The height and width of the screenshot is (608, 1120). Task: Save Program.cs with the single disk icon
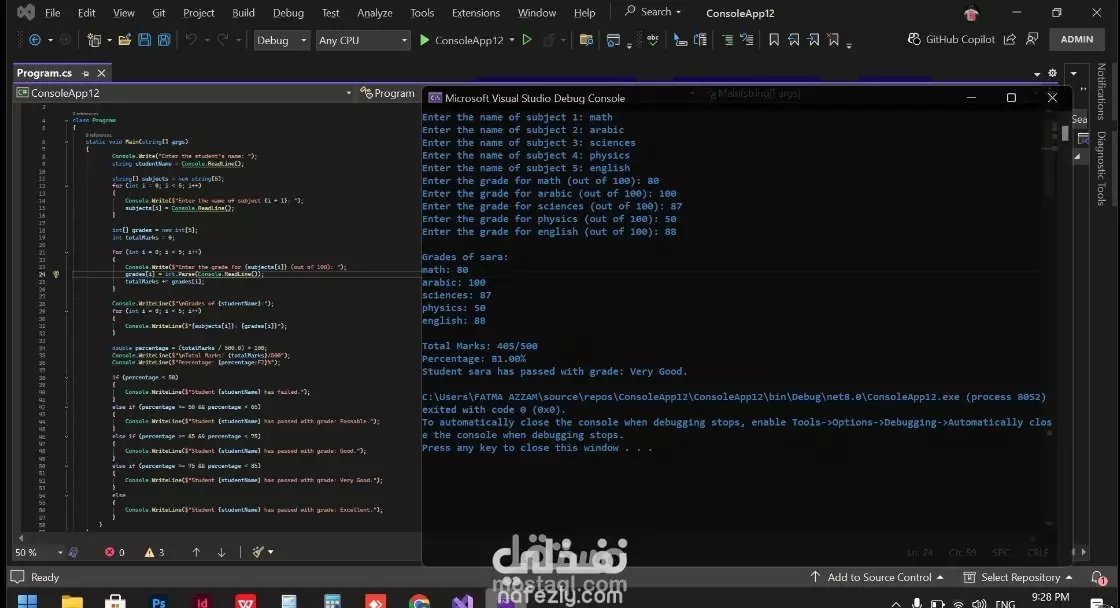click(144, 40)
